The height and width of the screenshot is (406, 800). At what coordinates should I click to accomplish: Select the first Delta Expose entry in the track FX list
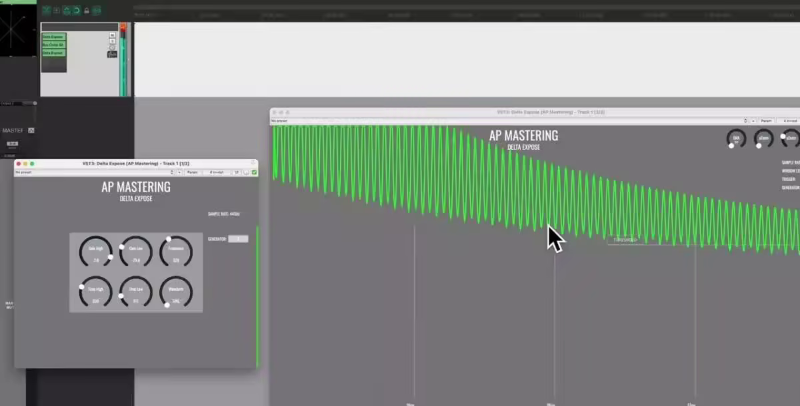point(54,35)
